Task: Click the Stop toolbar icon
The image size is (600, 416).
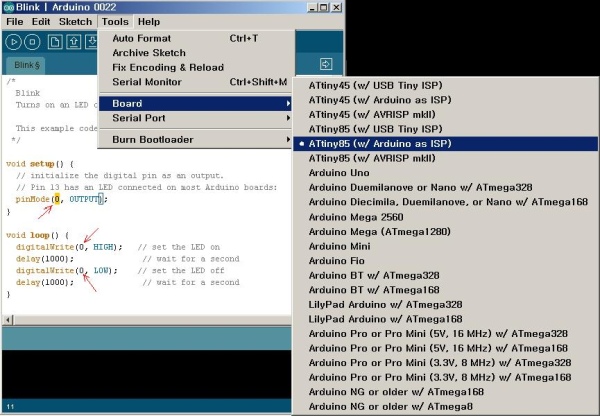Action: (32, 42)
